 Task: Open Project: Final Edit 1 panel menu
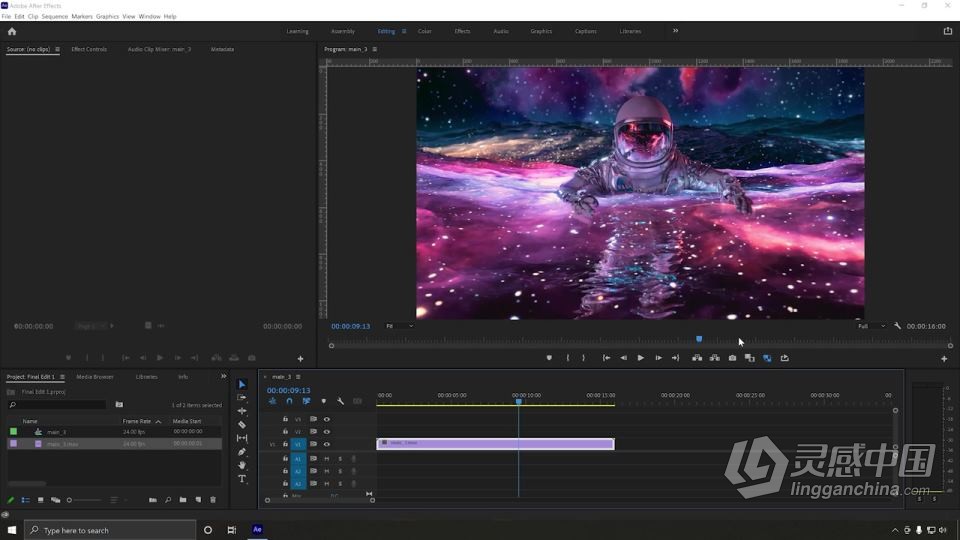coord(62,377)
